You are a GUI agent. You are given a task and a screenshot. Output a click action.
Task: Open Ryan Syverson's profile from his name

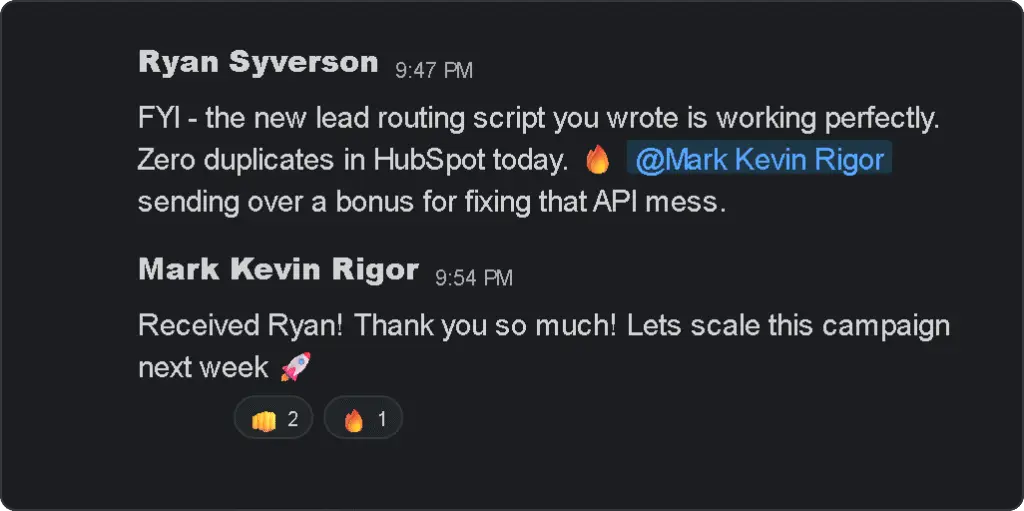tap(258, 62)
